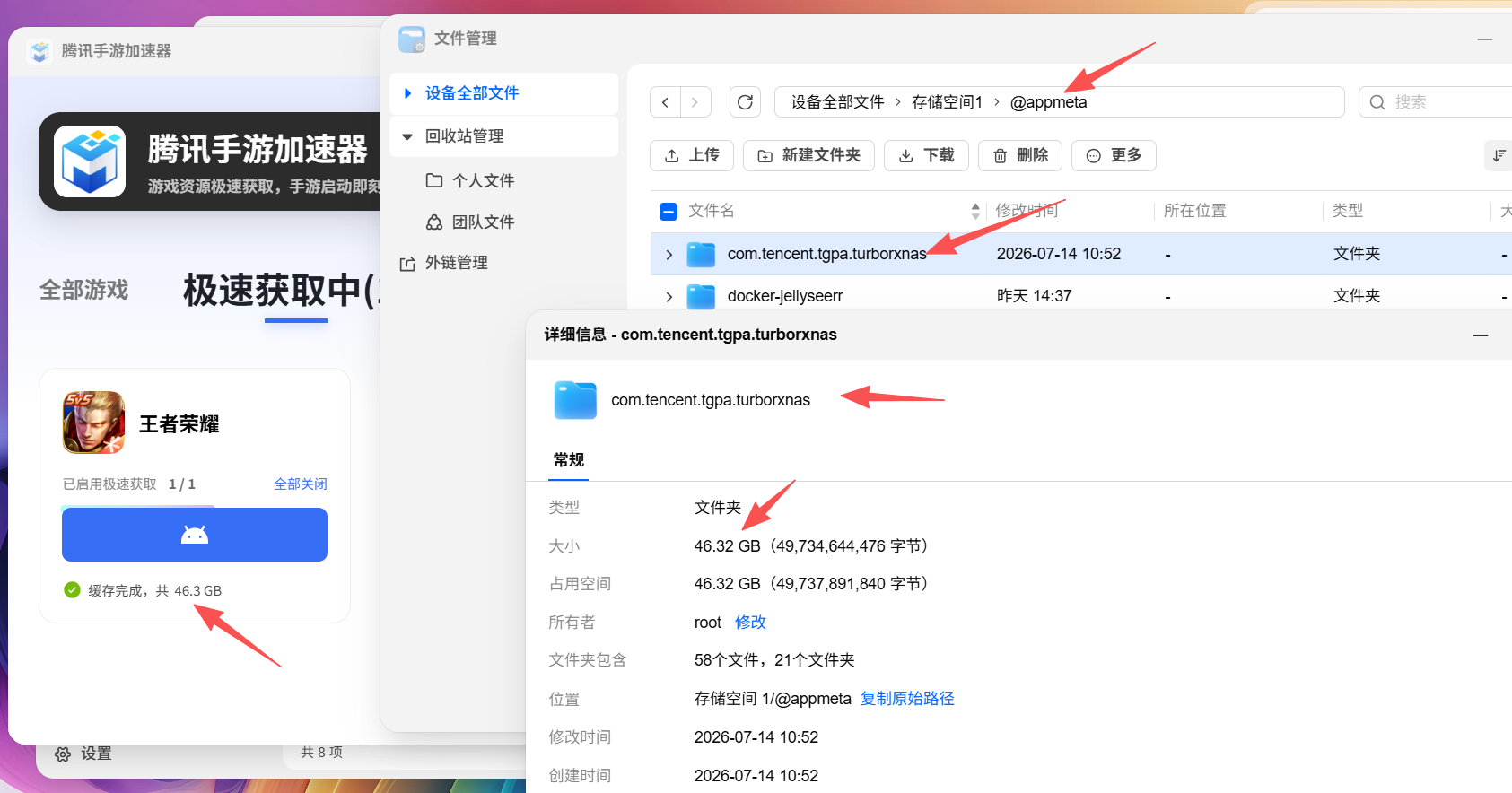Expand 设备全部文件 in the sidebar

[408, 93]
